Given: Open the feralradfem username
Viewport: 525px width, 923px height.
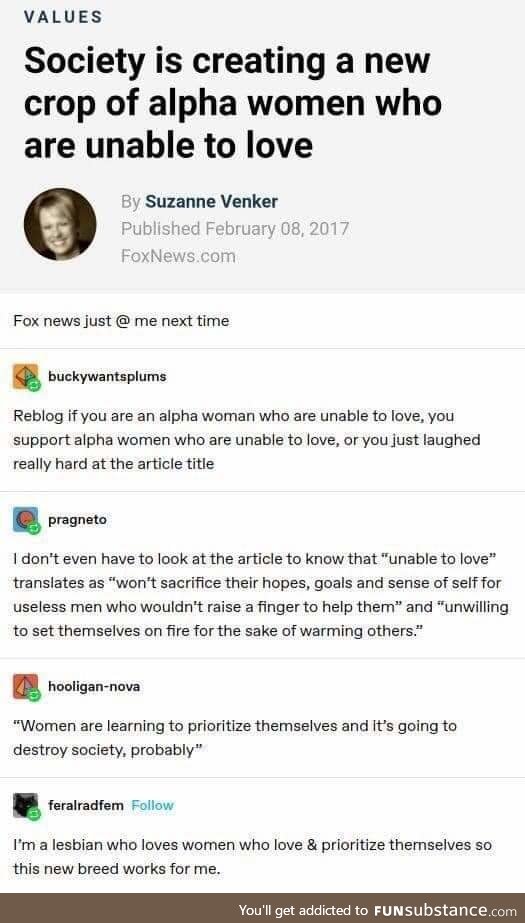Looking at the screenshot, I should click(86, 805).
